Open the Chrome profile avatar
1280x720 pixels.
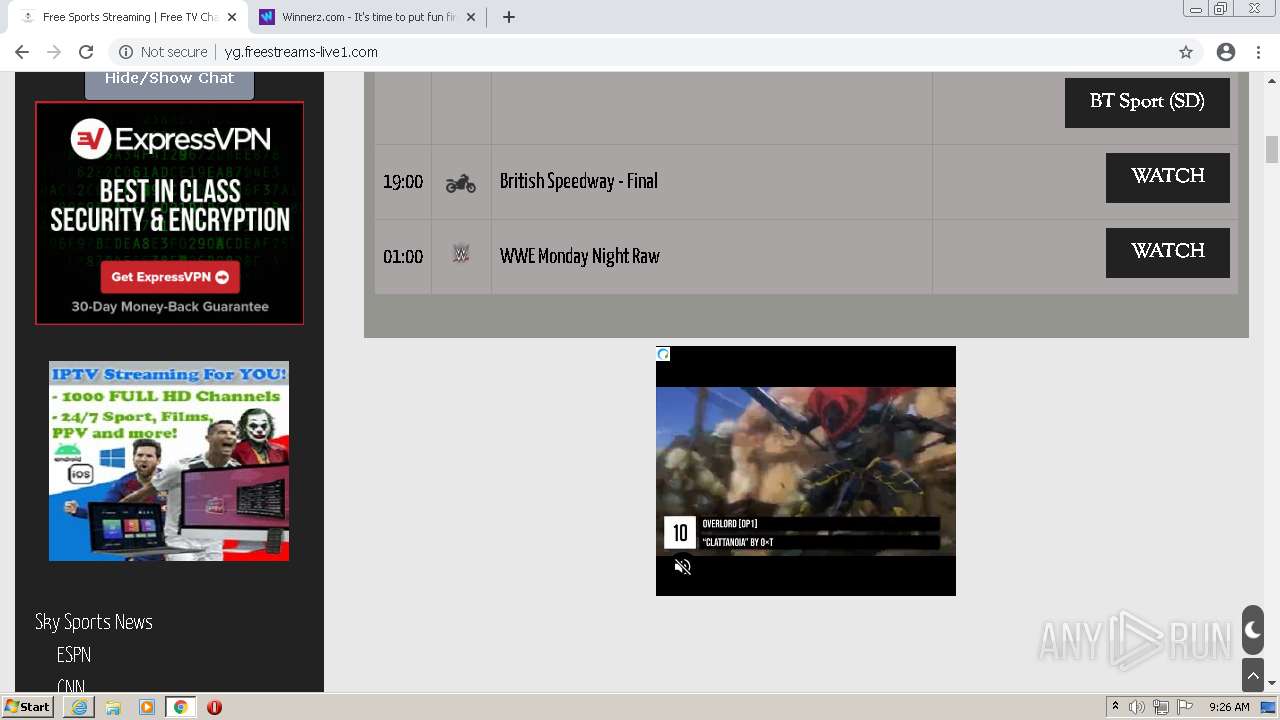coord(1226,52)
